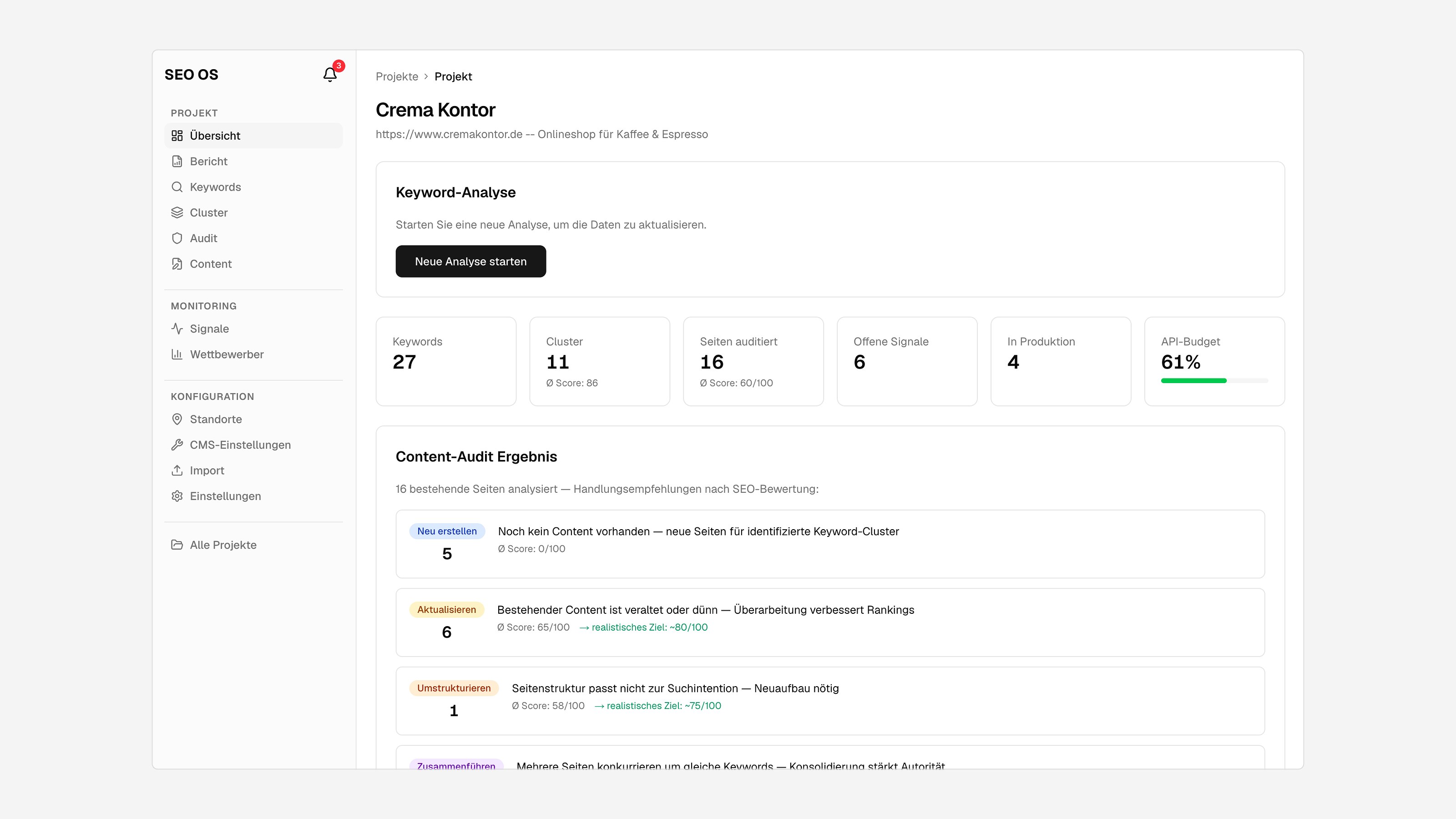Click the Wettbewerber bar chart icon
Screen dimensions: 1456x819
(177, 354)
